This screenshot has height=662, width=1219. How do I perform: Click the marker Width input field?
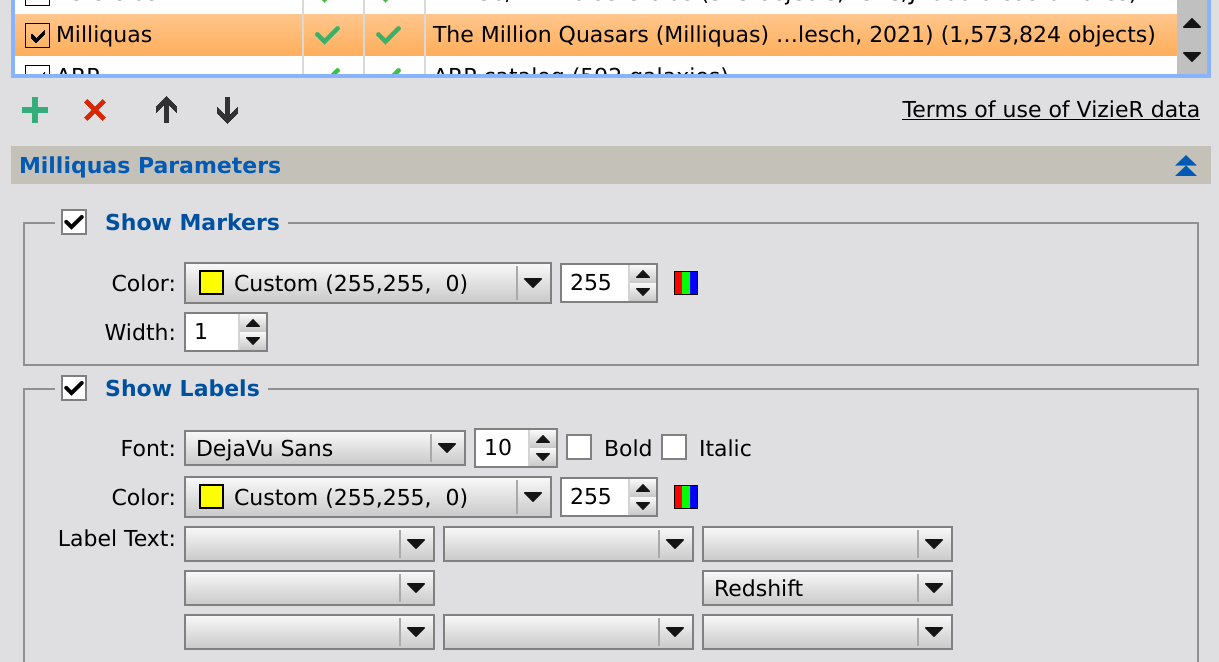pos(213,332)
